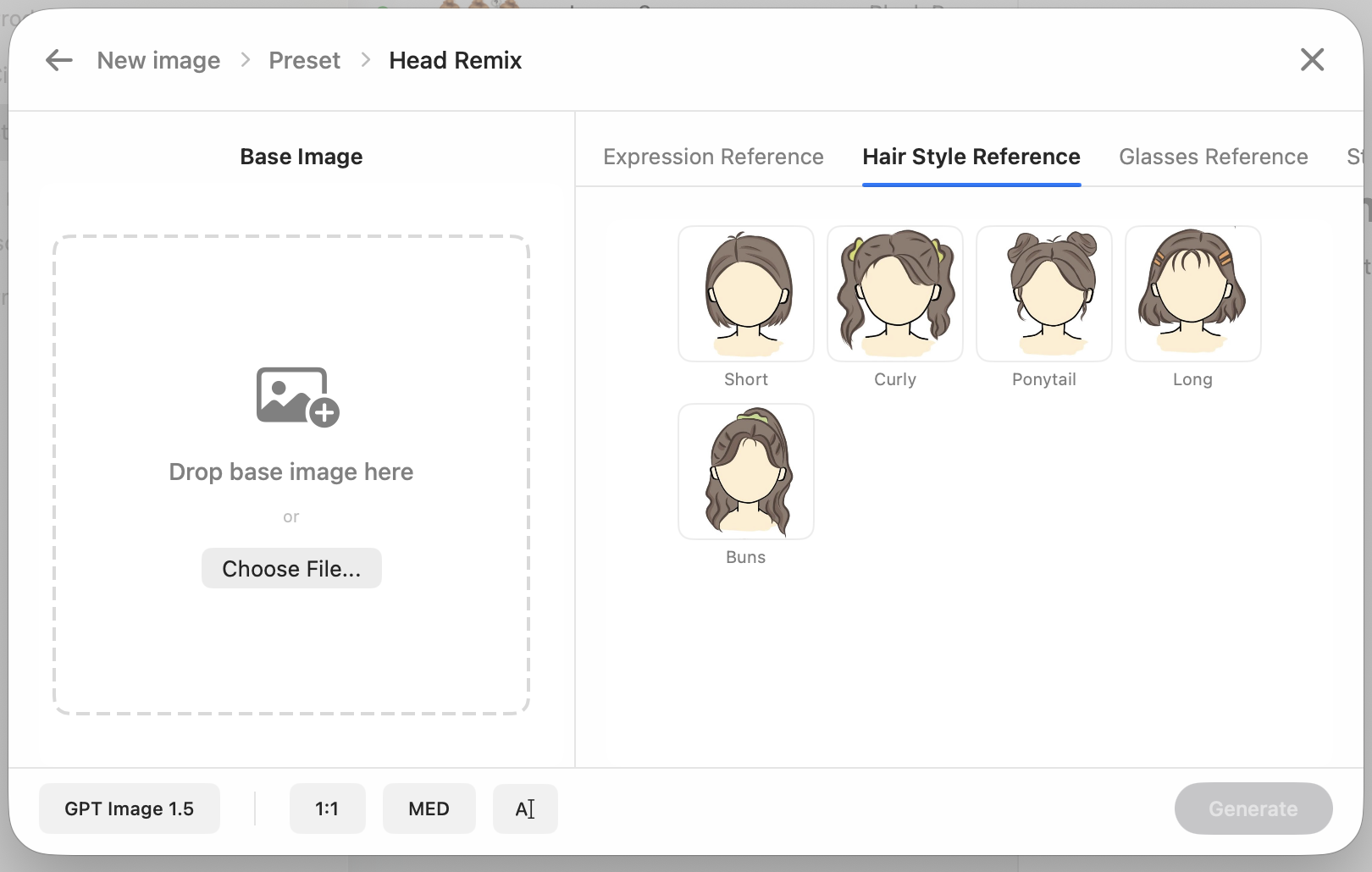Select the Curly hair style reference
The width and height of the screenshot is (1372, 872).
click(x=894, y=294)
